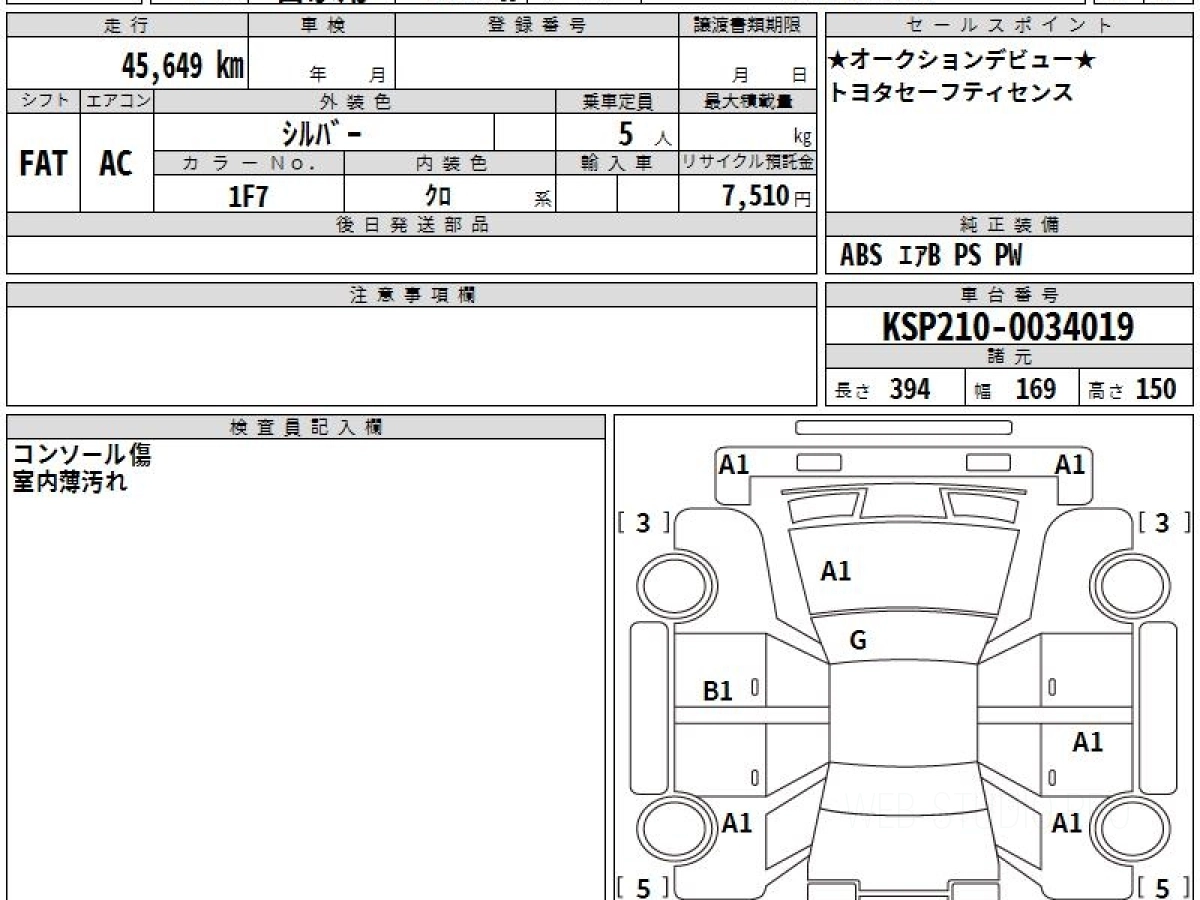Click the A1 mark on the hood
The width and height of the screenshot is (1200, 900).
(836, 571)
